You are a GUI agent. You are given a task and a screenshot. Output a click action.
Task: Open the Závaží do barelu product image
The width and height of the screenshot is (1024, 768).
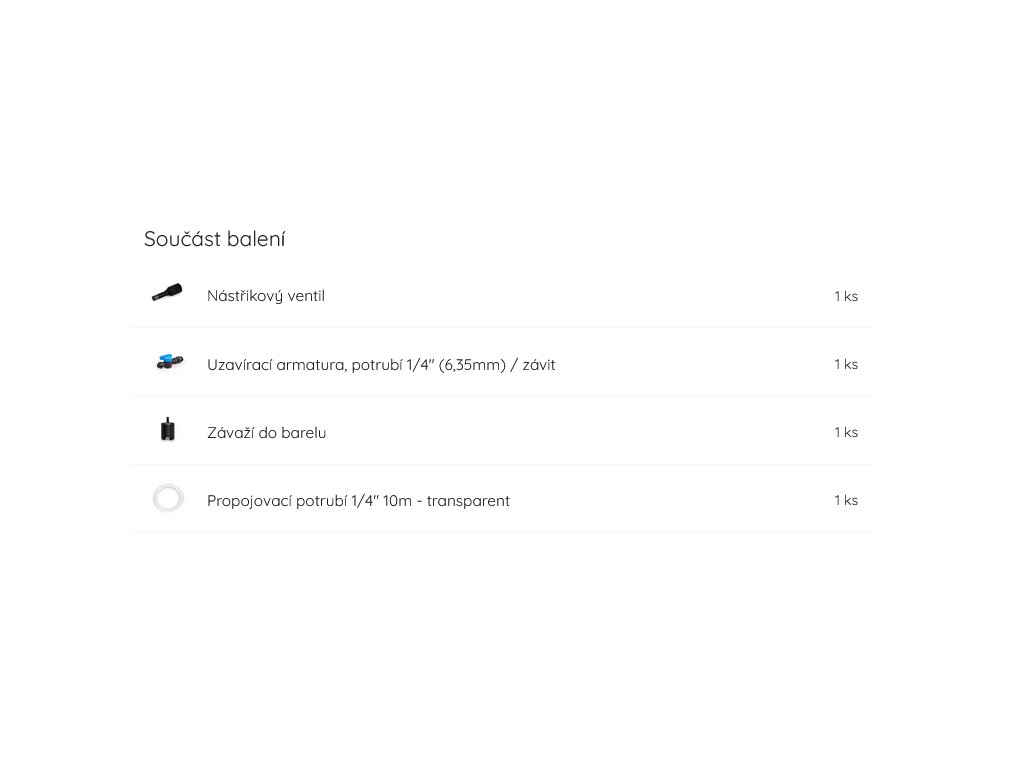[x=167, y=430]
